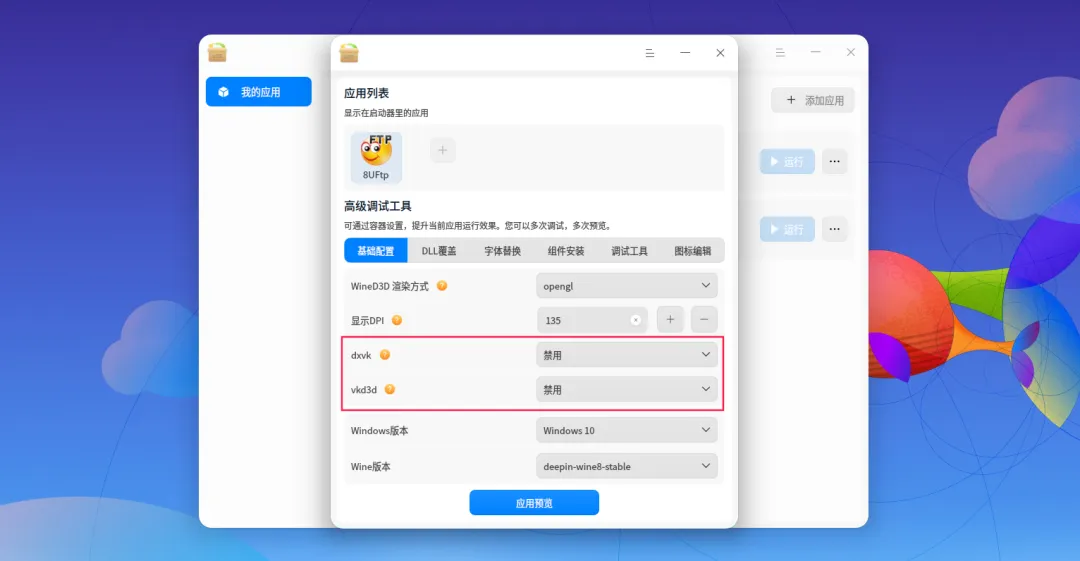Expand the Windows版本 Windows 10 dropdown
1080x561 pixels.
627,431
